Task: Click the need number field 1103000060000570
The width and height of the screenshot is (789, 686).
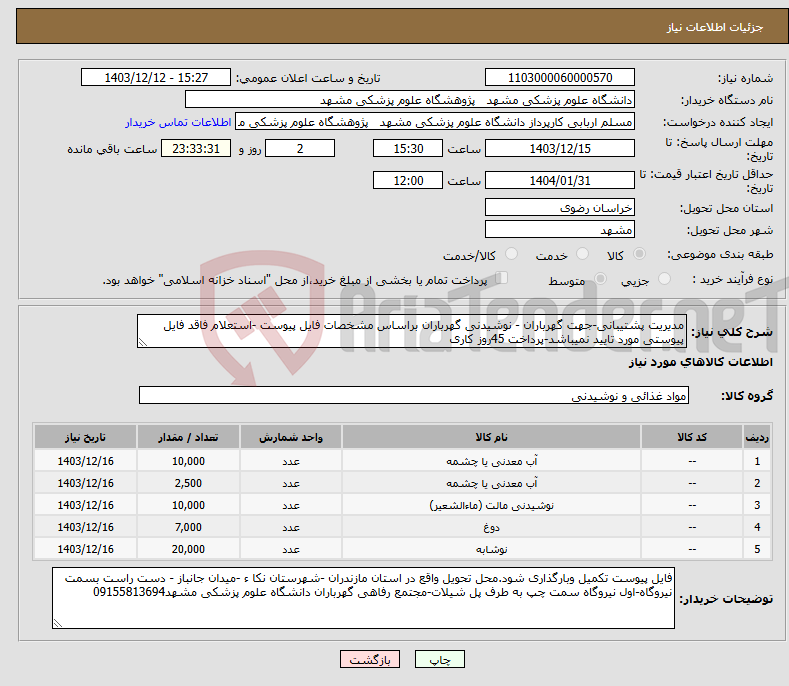Action: (560, 78)
